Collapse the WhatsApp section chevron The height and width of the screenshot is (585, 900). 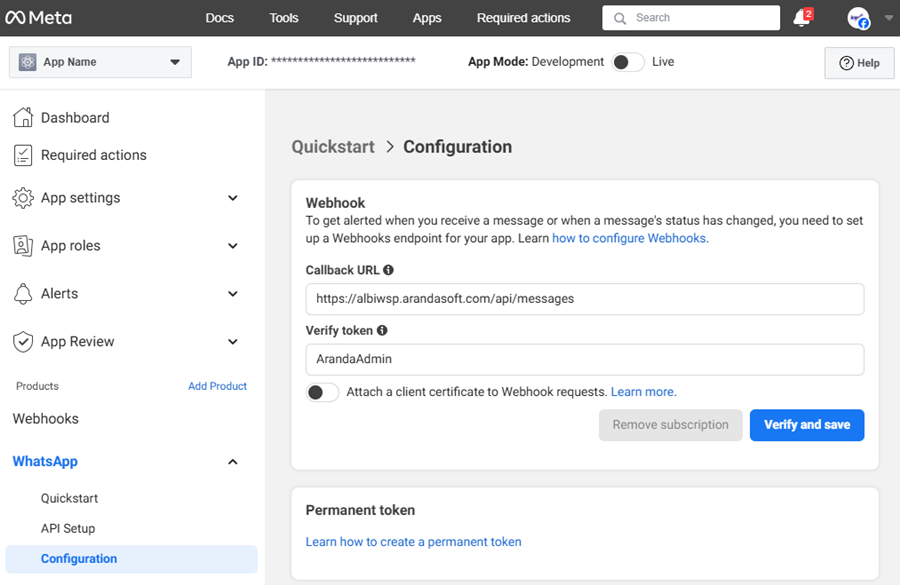tap(232, 462)
